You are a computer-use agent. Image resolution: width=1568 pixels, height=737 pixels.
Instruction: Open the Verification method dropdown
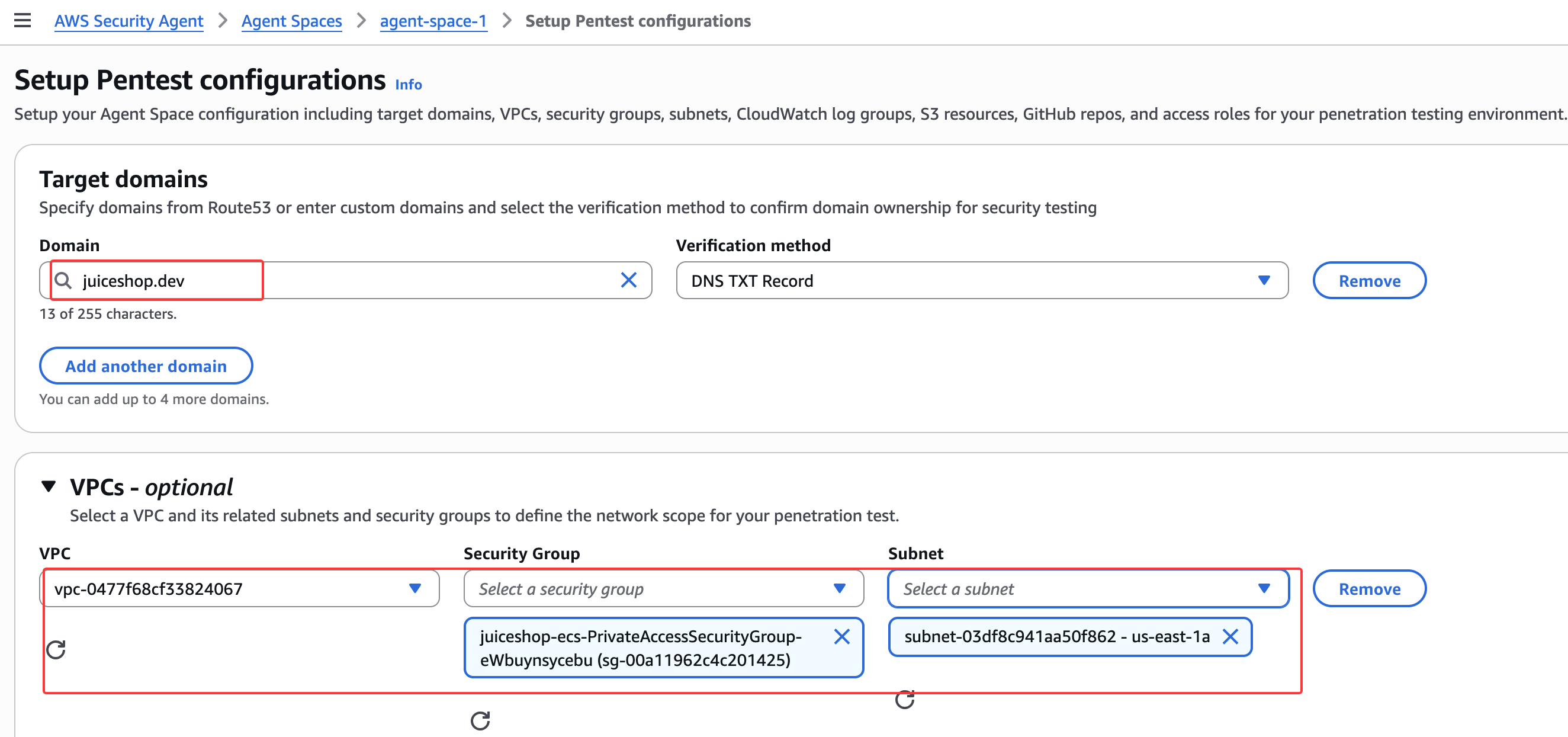tap(981, 281)
